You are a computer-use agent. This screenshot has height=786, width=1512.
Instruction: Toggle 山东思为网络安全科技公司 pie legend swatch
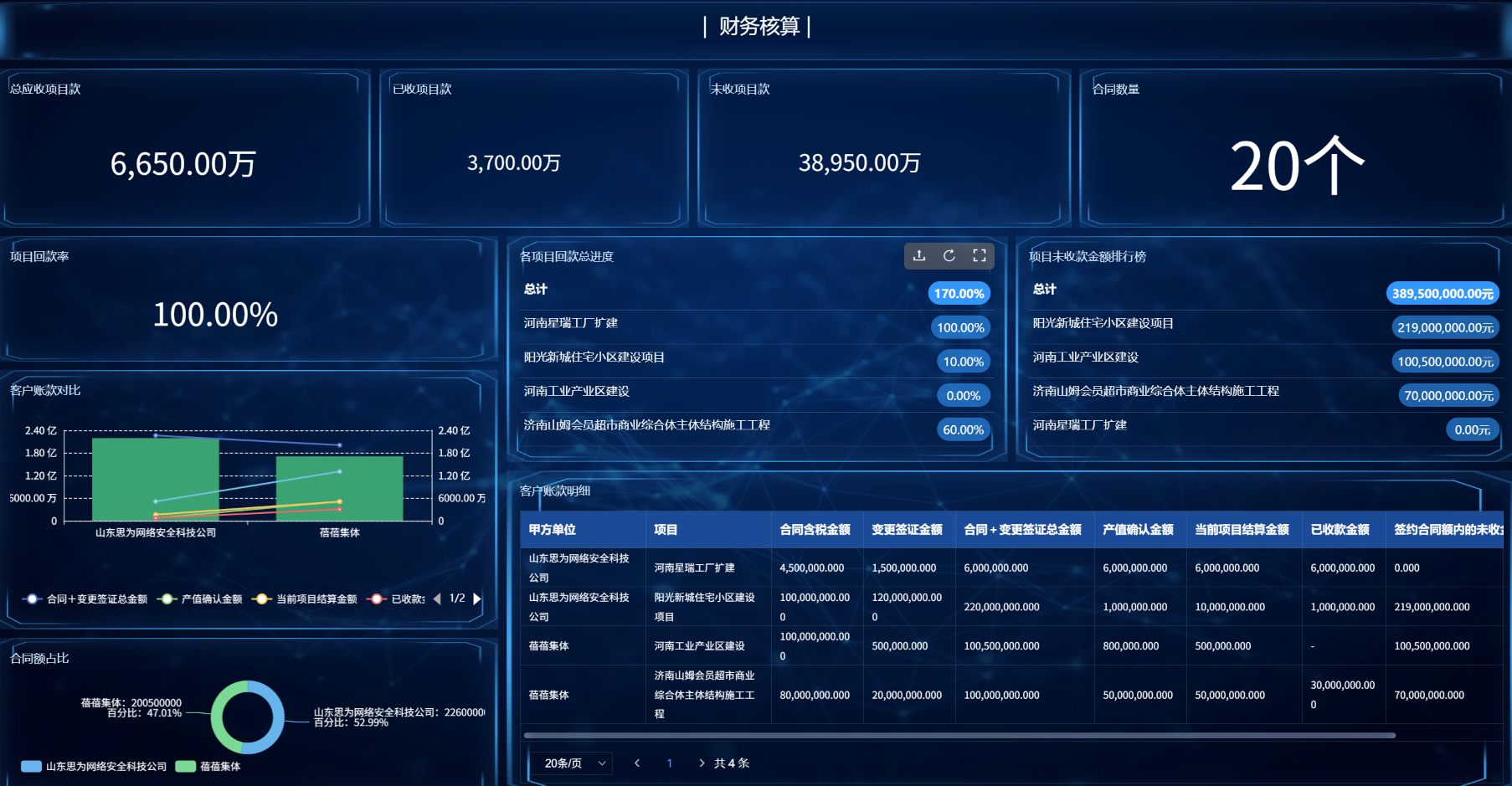32,767
